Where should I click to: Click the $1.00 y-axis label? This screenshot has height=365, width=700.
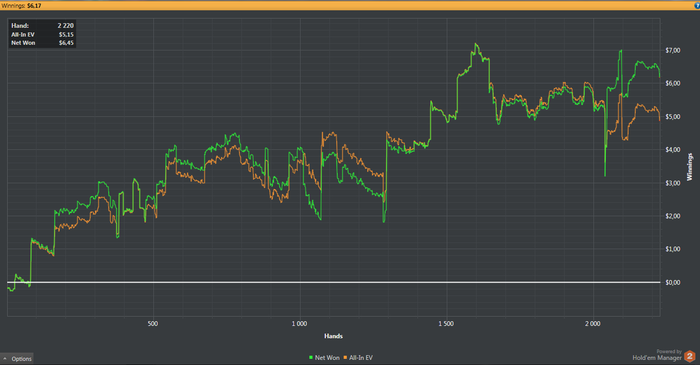pos(673,249)
